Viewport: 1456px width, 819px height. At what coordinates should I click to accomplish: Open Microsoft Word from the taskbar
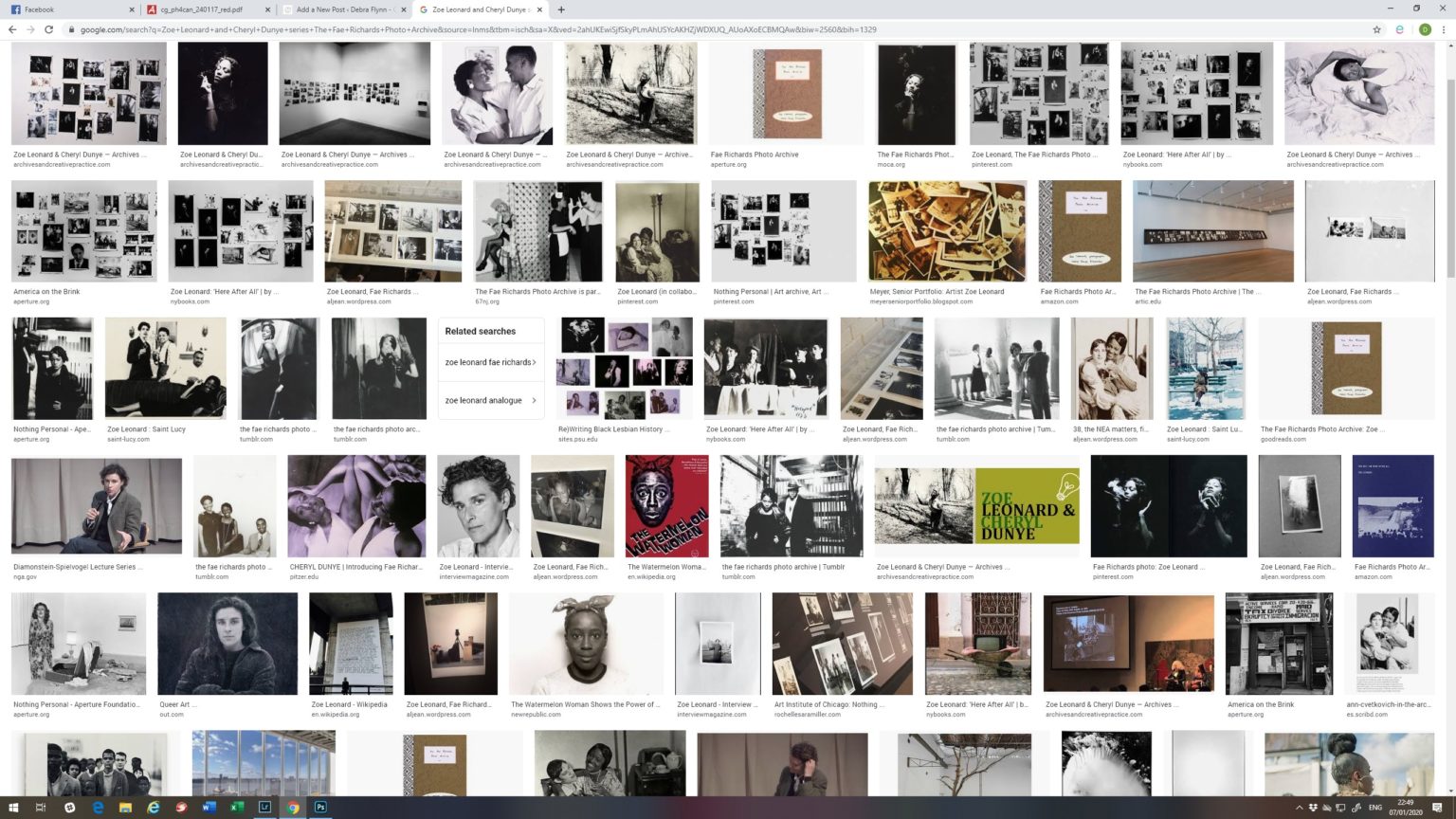(x=208, y=808)
